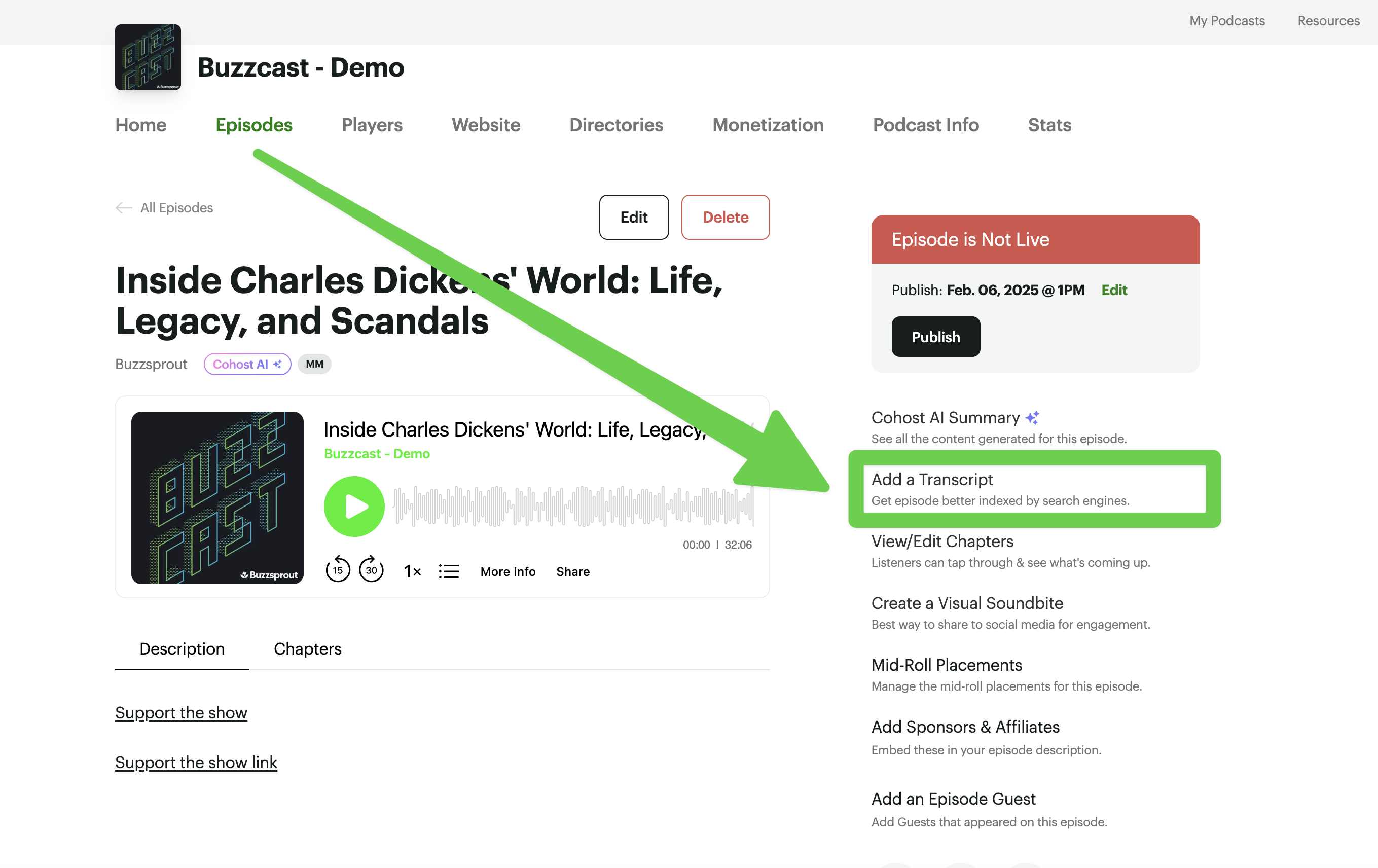Click the red Delete button
Screen dimensions: 1378x868
pyautogui.click(x=725, y=218)
